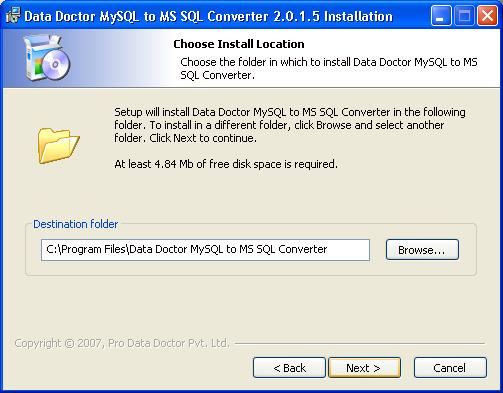Screen dimensions: 503x393
Task: Click the 'Setup will install Data Doctor' paragraph
Action: (290, 125)
